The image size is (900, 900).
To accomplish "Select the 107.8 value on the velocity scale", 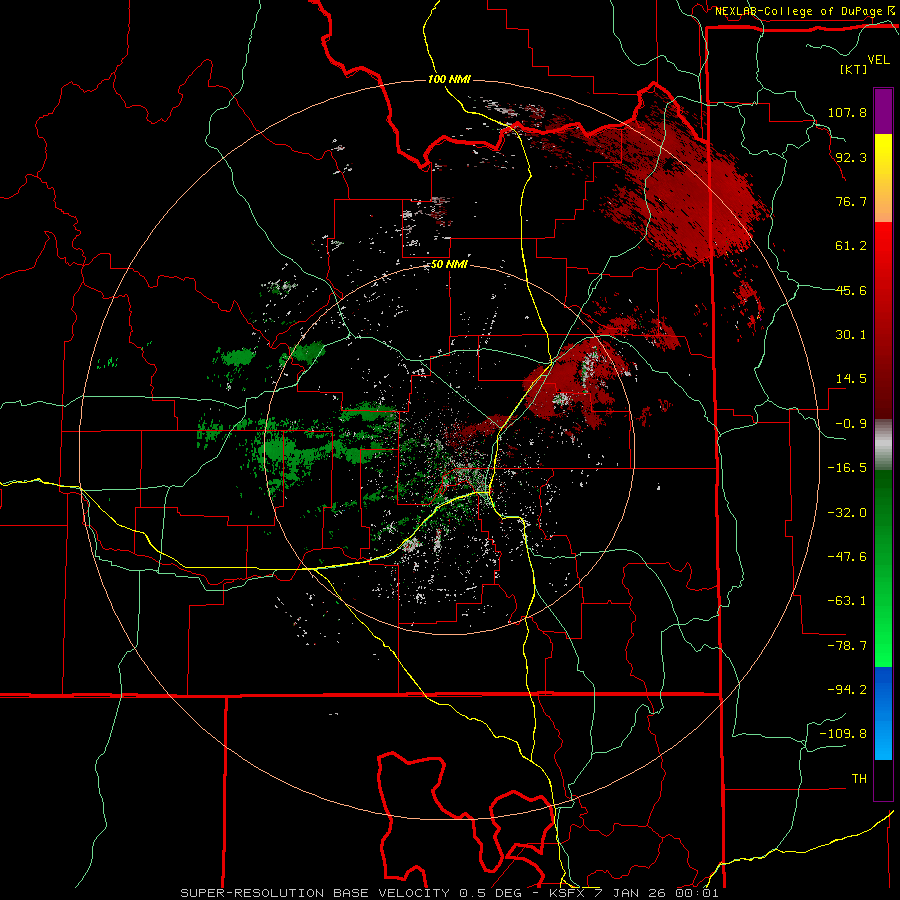I will click(x=847, y=112).
